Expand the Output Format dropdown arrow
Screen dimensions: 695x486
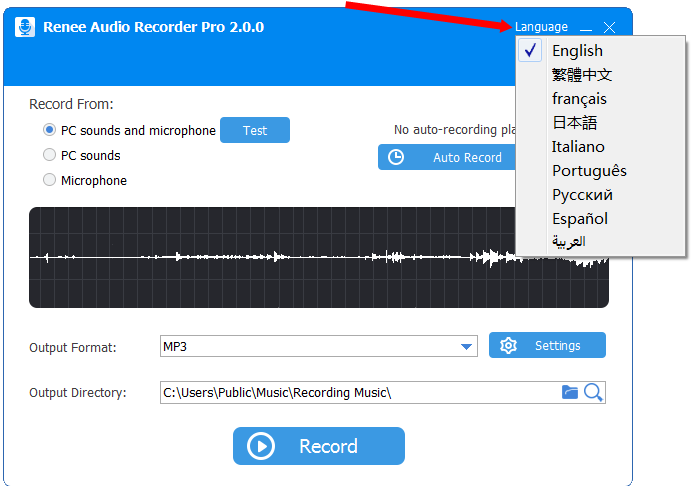click(466, 346)
